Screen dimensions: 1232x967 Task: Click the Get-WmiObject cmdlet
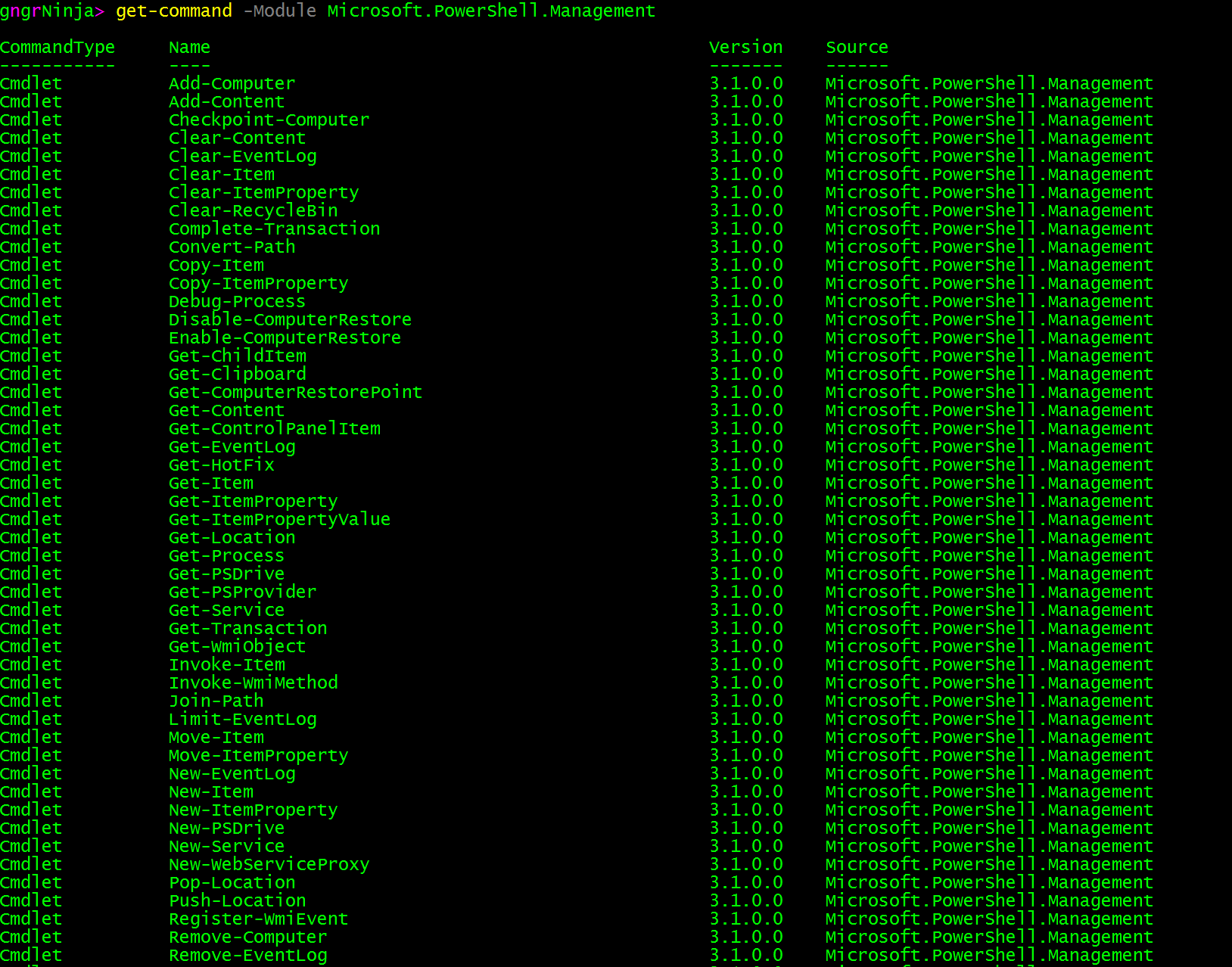[x=237, y=647]
